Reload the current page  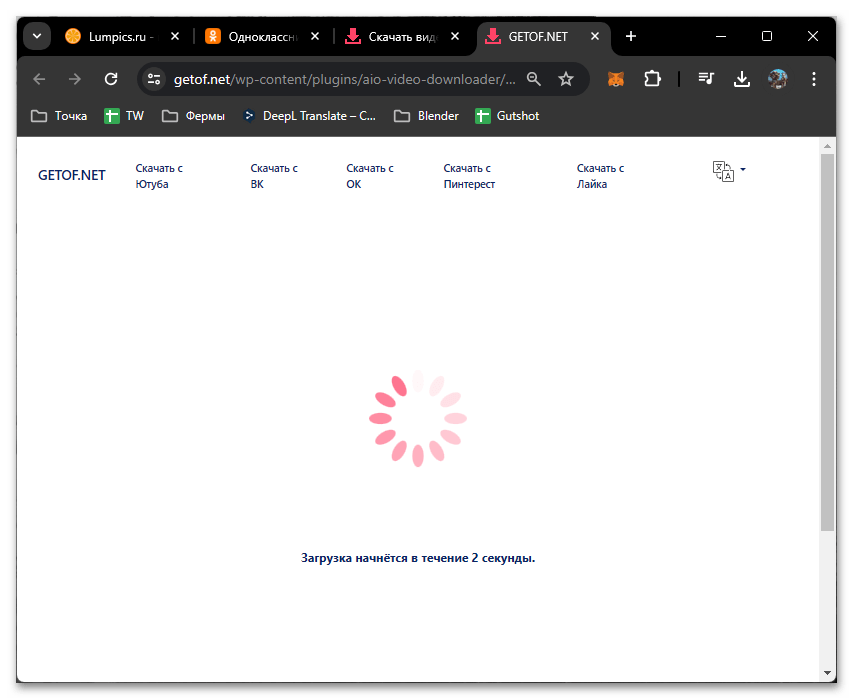[111, 78]
